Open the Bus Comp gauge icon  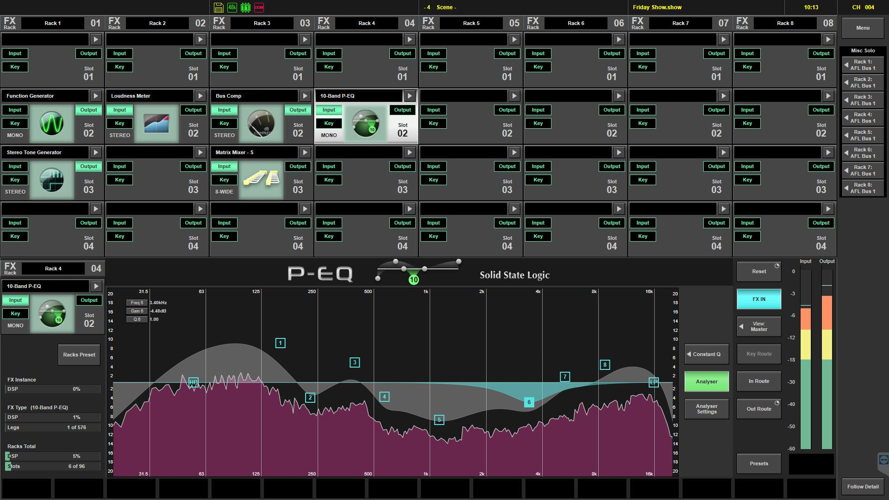[261, 123]
